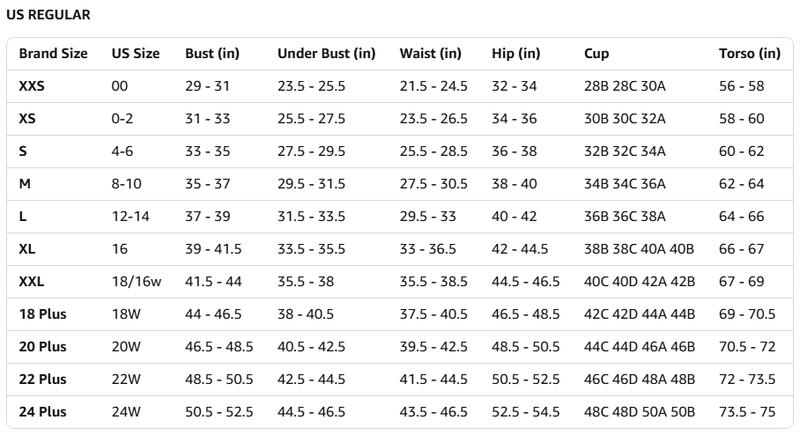The height and width of the screenshot is (435, 800).
Task: Click the US REGULAR heading
Action: (48, 15)
